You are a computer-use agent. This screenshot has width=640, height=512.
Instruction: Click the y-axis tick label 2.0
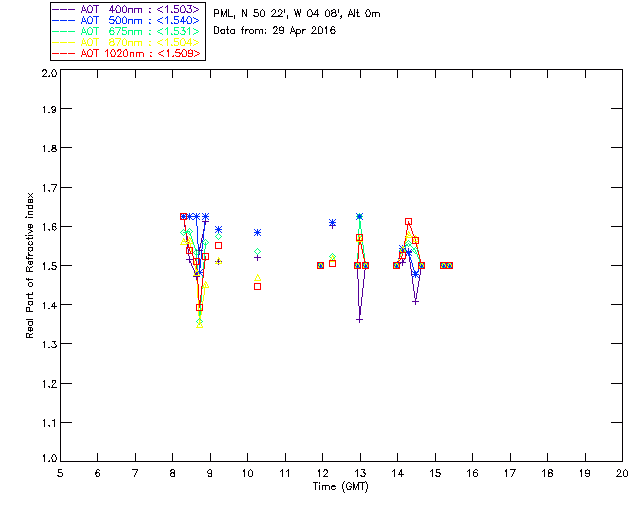coord(49,73)
